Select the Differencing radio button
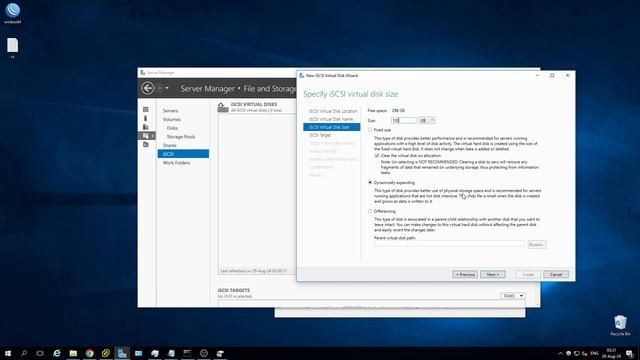The image size is (640, 360). pyautogui.click(x=370, y=211)
